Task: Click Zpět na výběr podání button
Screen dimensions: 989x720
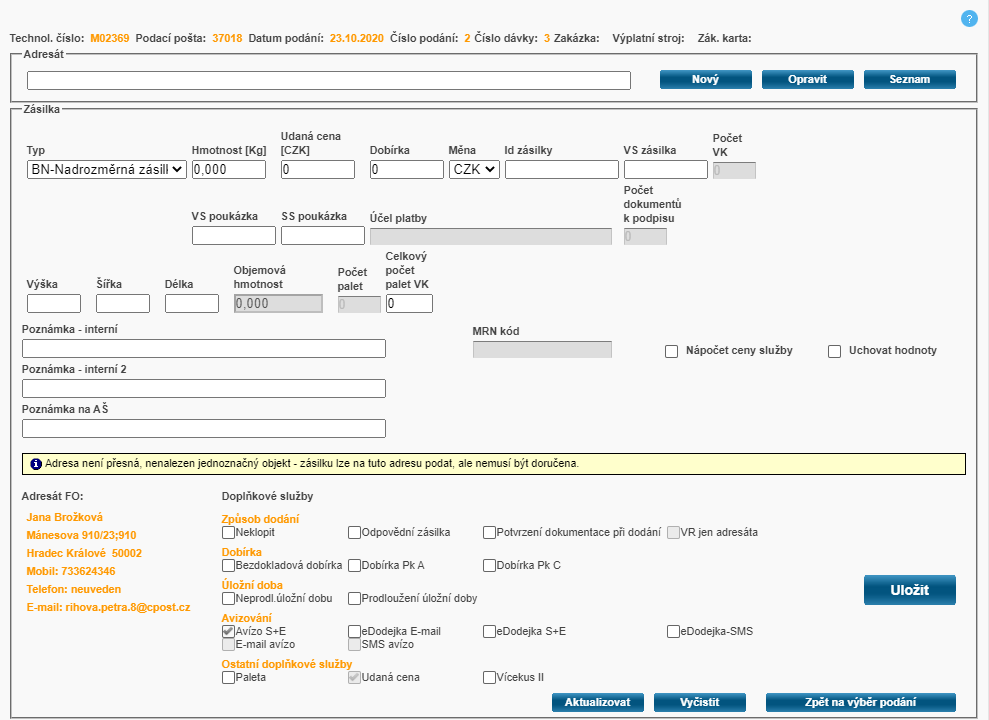Action: (x=860, y=702)
